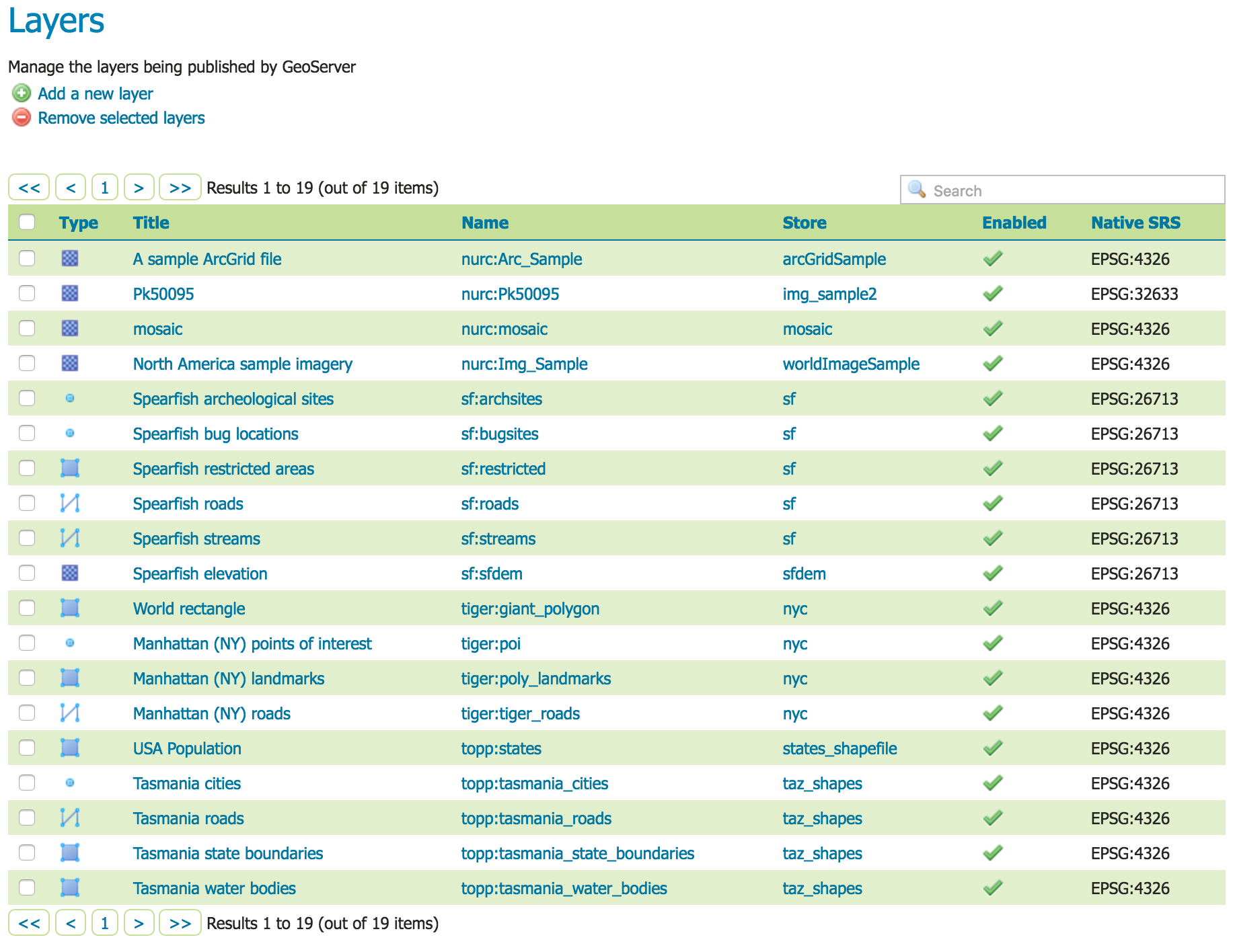1235x952 pixels.
Task: Click the red minus Remove layers icon
Action: (x=22, y=118)
